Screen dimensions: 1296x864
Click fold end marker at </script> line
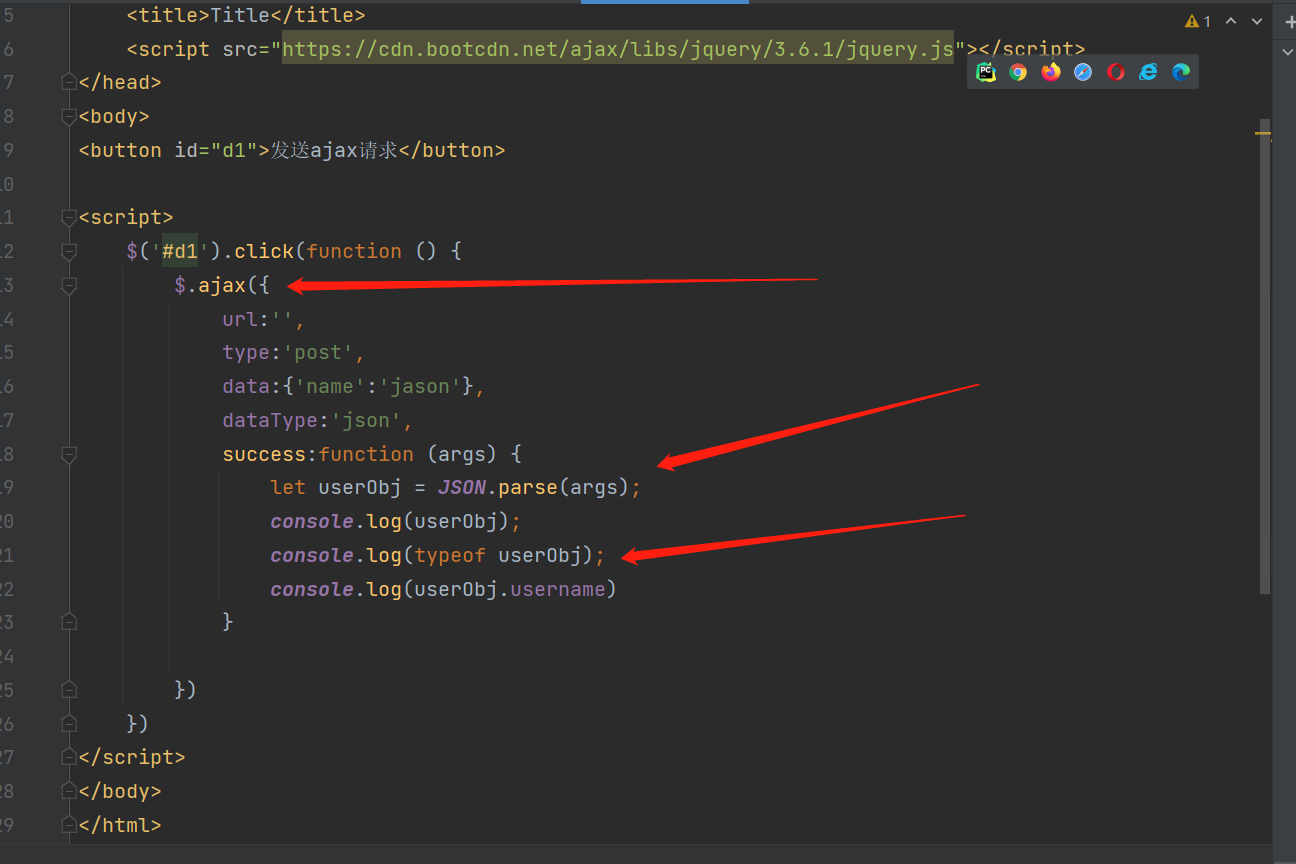coord(68,757)
